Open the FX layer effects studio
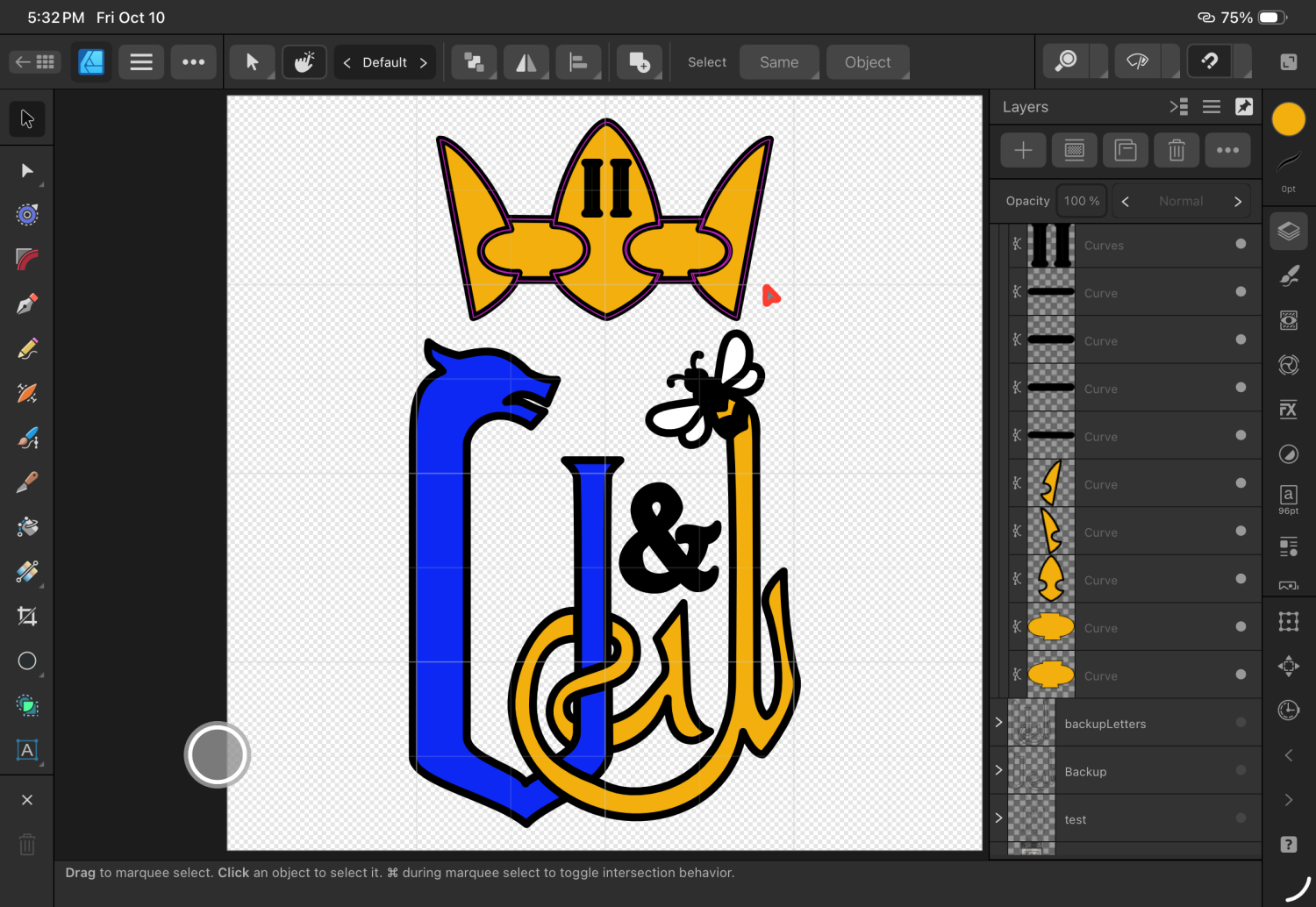This screenshot has height=907, width=1316. pyautogui.click(x=1288, y=410)
